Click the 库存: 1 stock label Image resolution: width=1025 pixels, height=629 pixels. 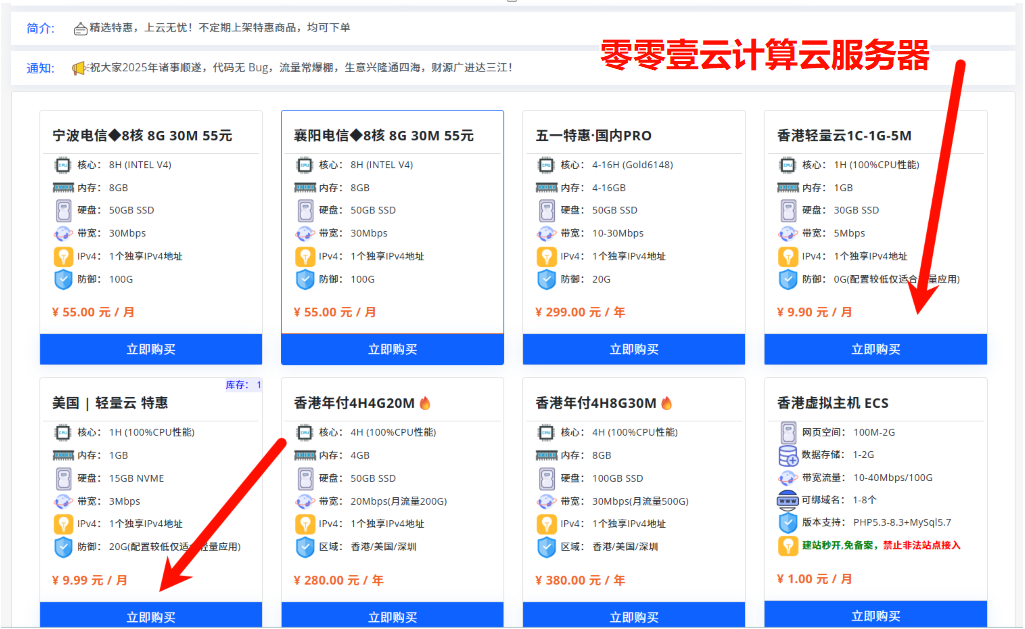pyautogui.click(x=243, y=384)
